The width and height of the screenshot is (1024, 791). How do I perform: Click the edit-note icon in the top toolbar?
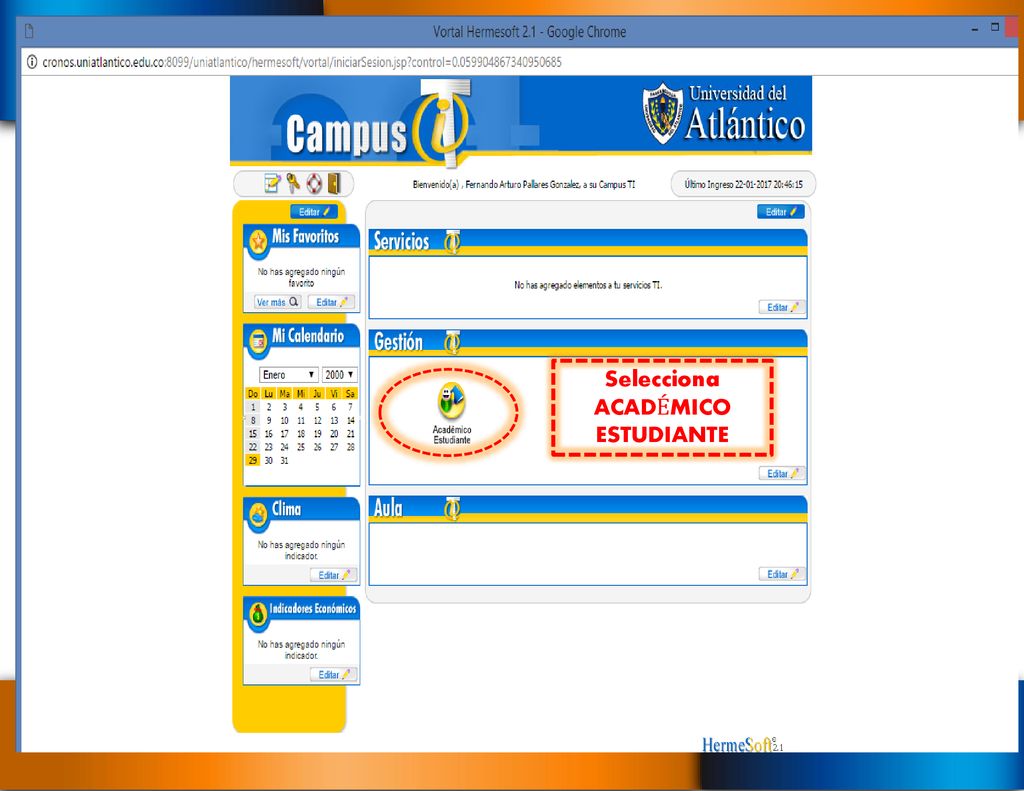coord(272,184)
